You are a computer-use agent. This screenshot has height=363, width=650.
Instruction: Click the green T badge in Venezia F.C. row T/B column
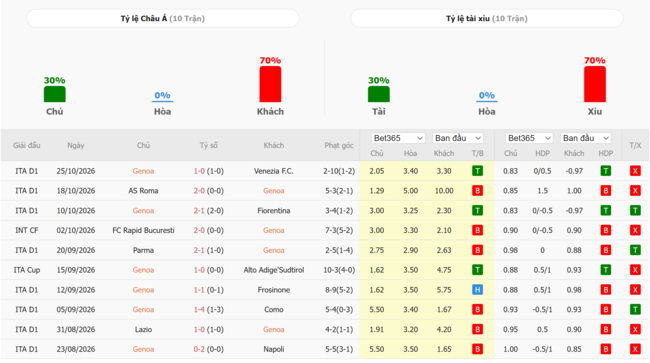pyautogui.click(x=477, y=171)
